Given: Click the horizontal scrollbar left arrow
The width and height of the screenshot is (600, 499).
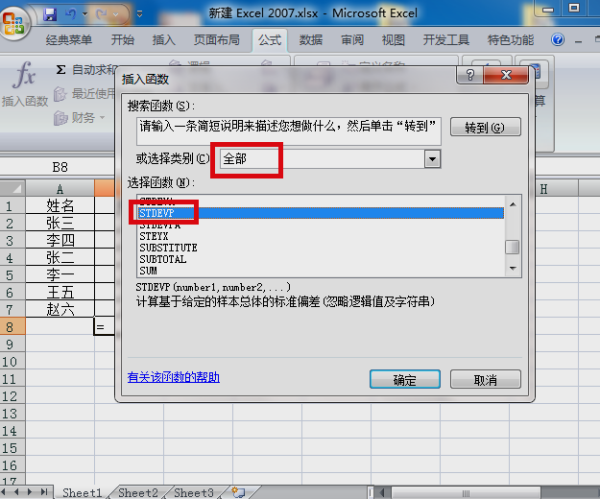Looking at the screenshot, I should point(382,492).
